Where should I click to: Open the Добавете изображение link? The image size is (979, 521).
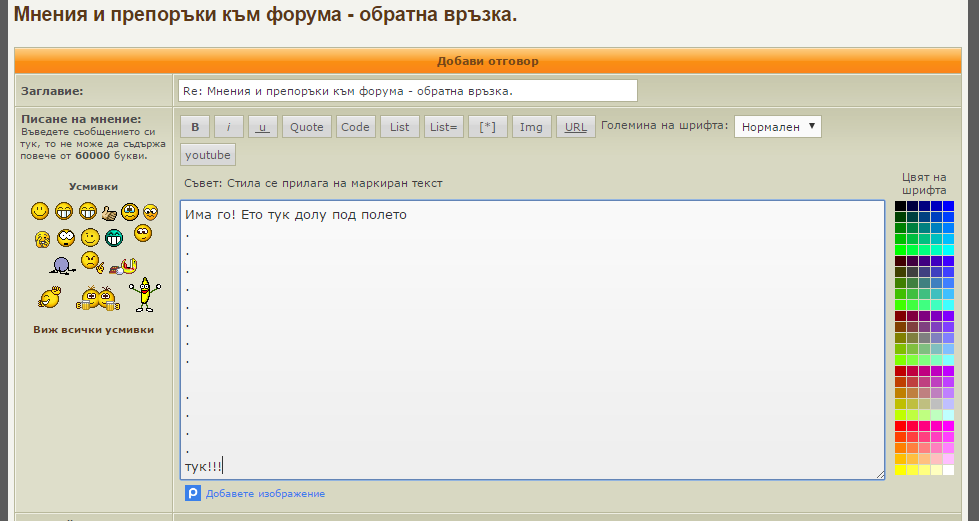[x=265, y=494]
